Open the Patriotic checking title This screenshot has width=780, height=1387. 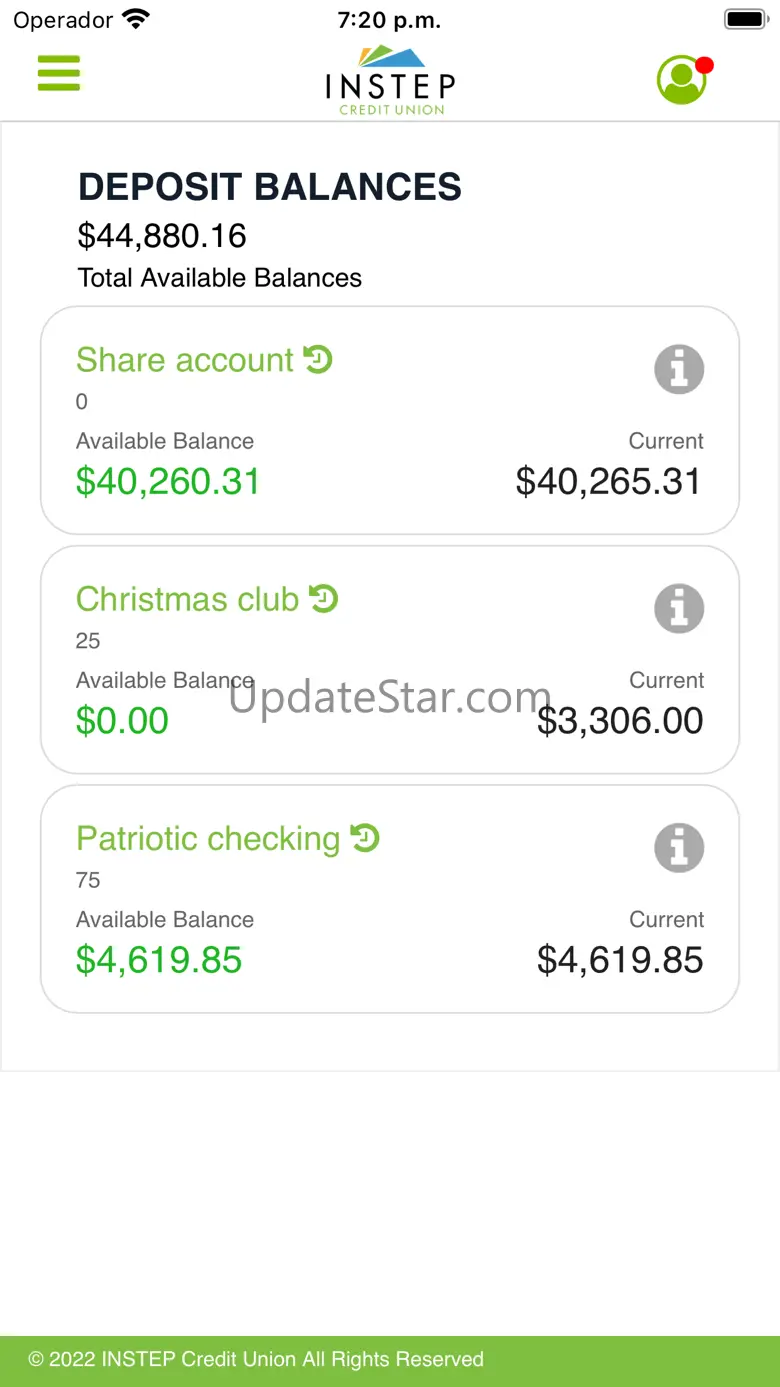coord(208,839)
